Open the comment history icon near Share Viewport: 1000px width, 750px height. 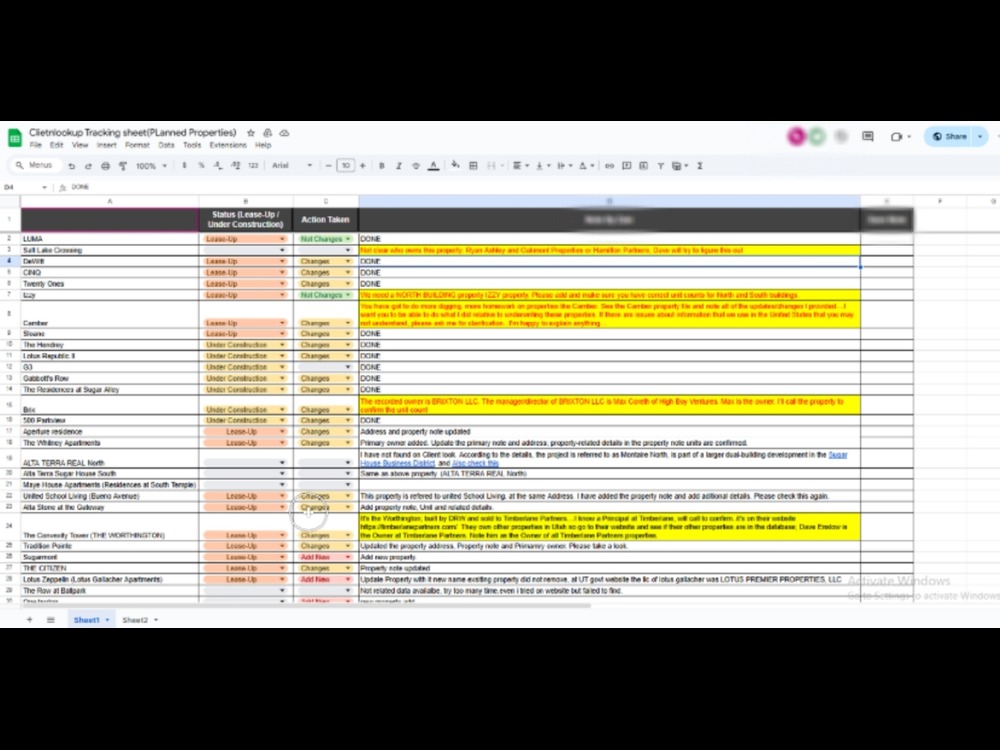(x=868, y=136)
